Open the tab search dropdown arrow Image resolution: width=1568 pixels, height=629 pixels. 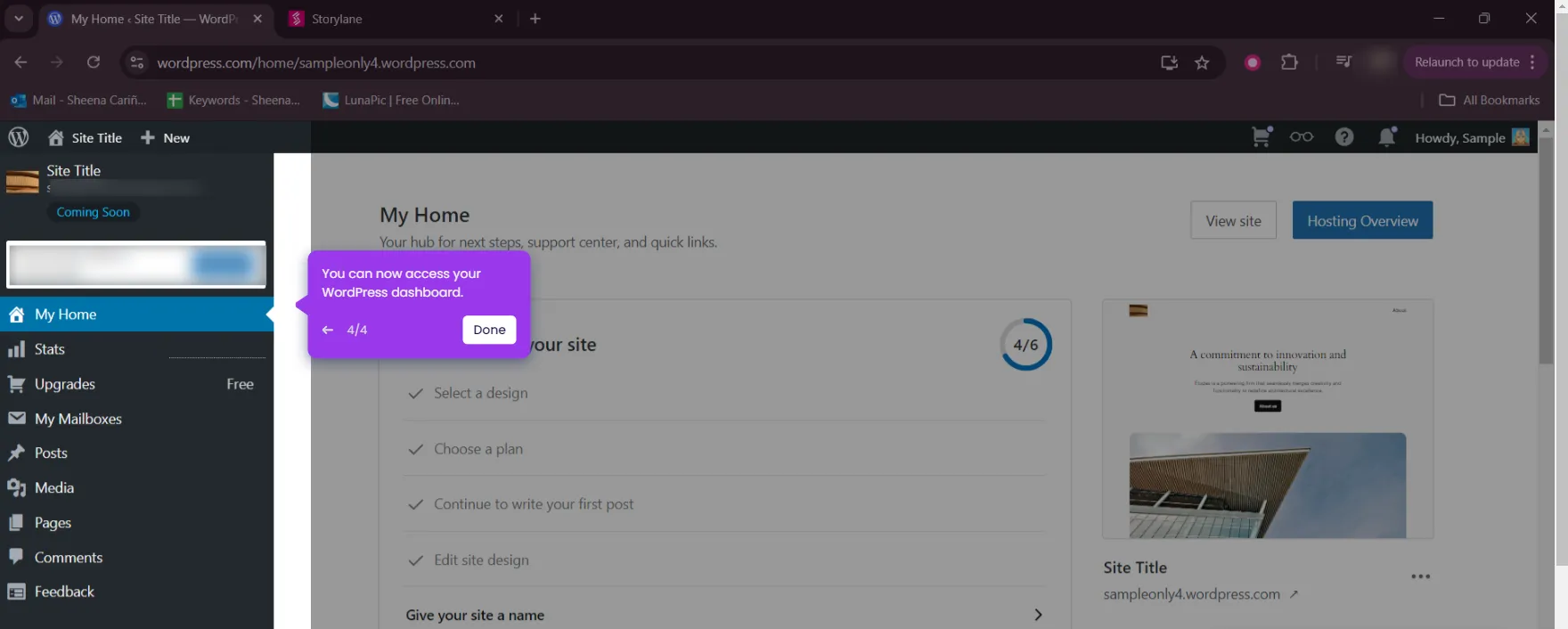[x=19, y=18]
